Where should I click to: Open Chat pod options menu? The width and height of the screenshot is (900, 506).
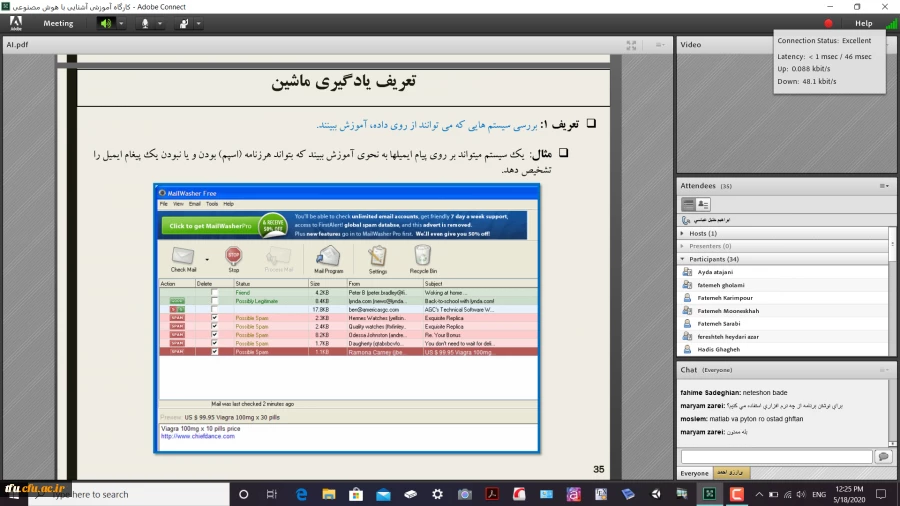(x=885, y=370)
